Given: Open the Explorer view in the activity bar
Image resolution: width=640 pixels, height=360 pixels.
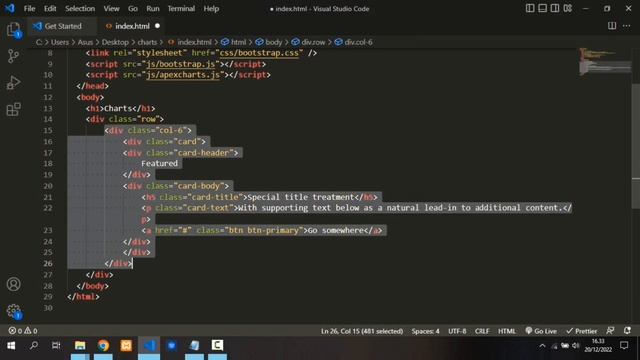Looking at the screenshot, I should [x=13, y=30].
